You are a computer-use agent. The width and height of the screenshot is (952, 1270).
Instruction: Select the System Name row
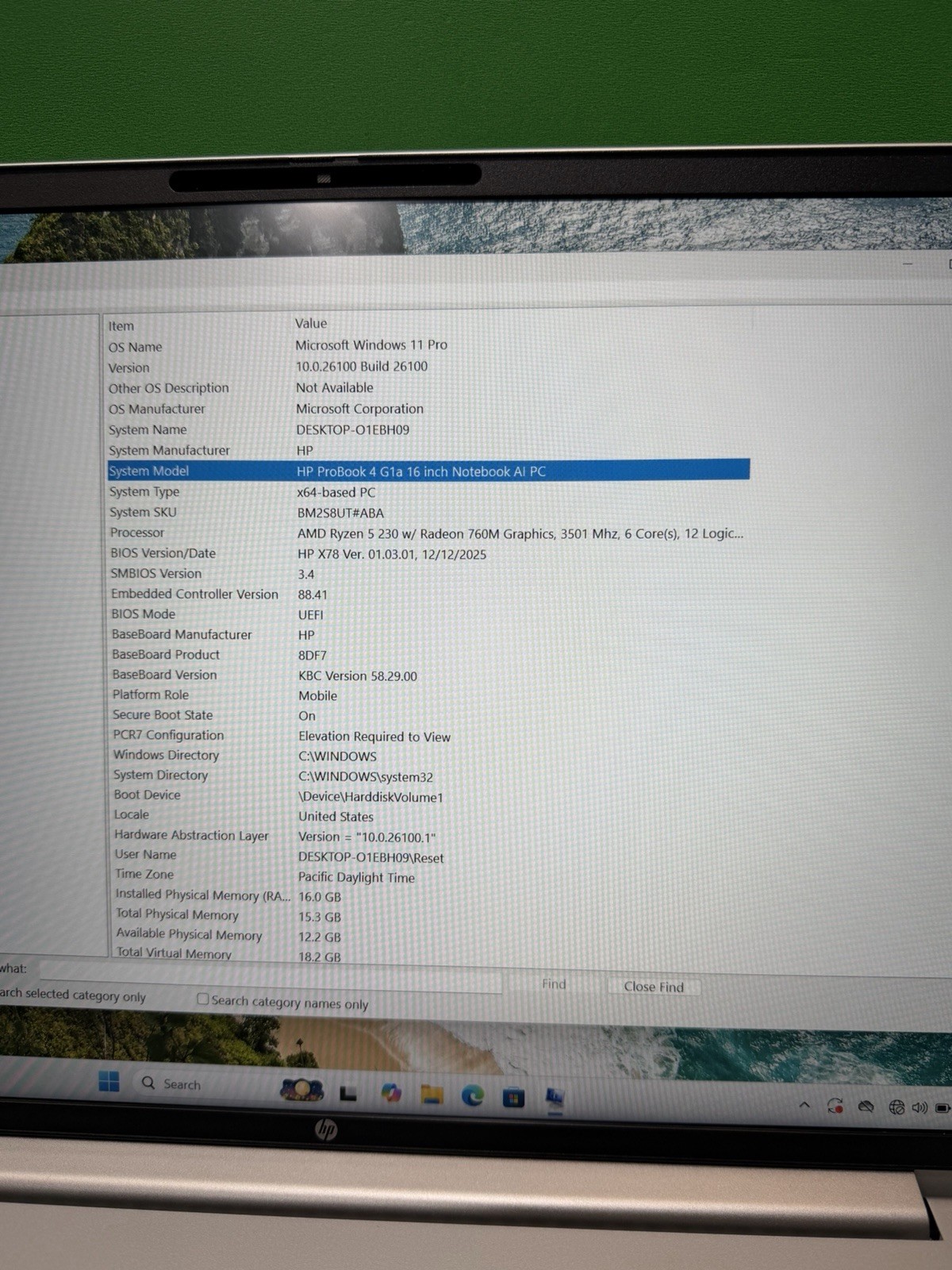(x=428, y=429)
